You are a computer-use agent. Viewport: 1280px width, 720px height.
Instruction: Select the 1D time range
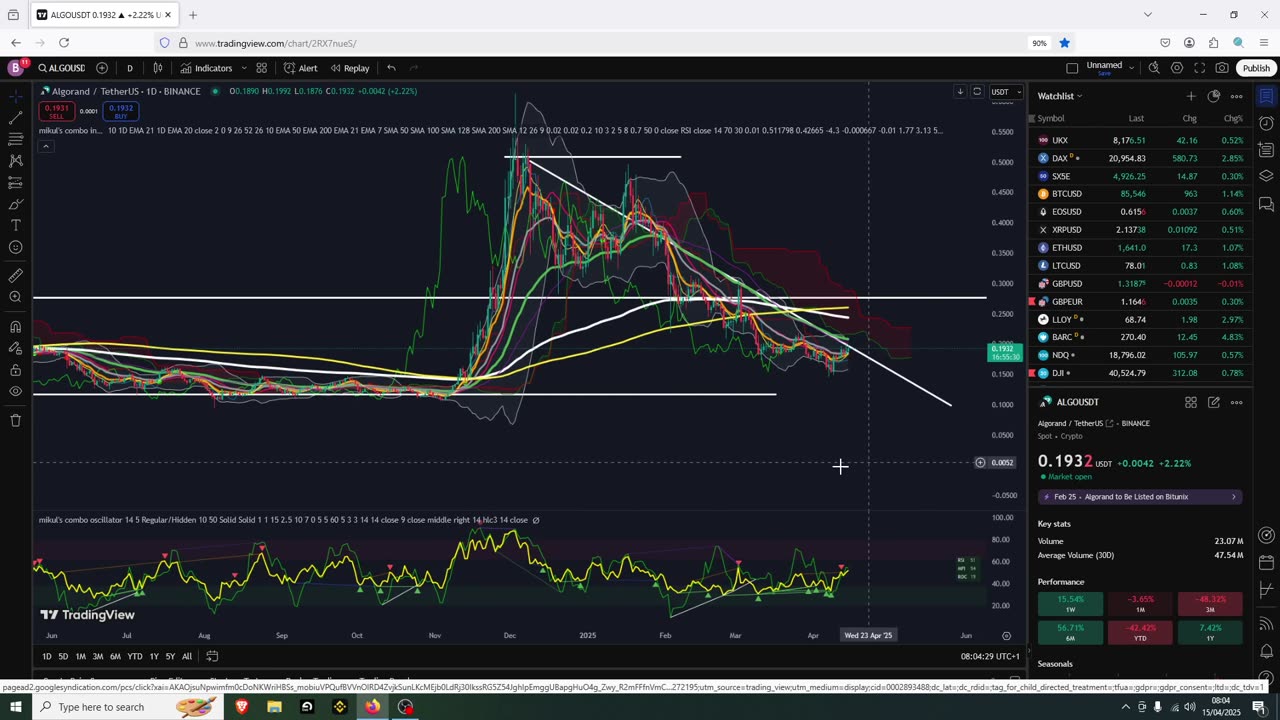pos(46,656)
